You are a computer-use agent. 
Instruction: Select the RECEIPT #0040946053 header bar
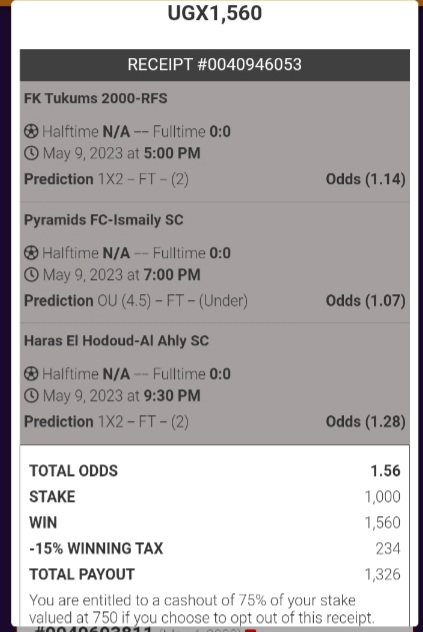click(215, 65)
